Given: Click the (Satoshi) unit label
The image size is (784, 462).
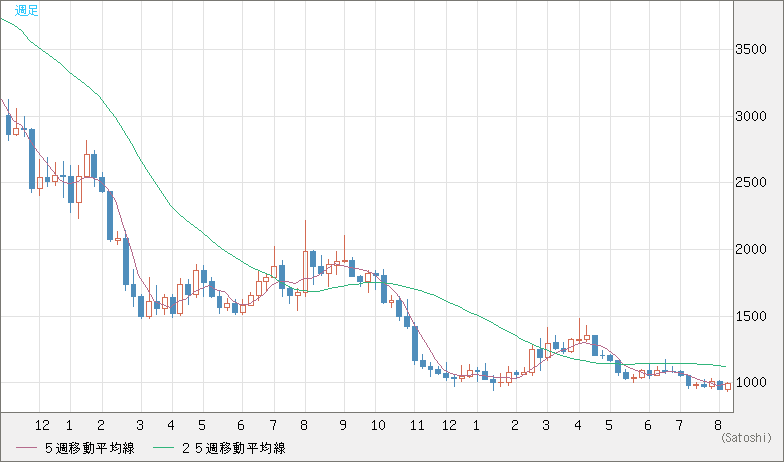Looking at the screenshot, I should point(746,438).
